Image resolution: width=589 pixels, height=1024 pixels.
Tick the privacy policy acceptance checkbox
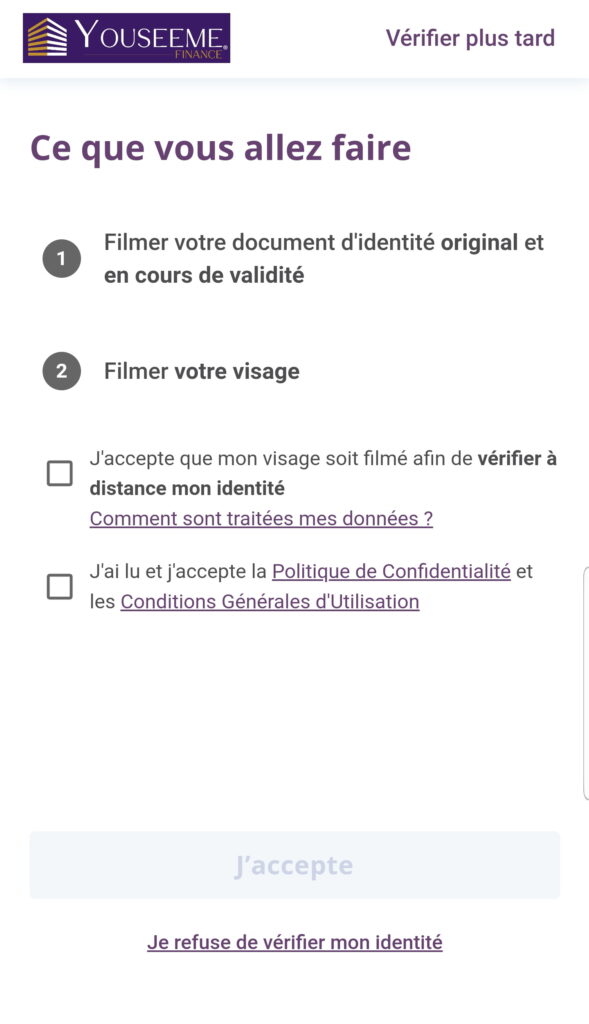[59, 586]
